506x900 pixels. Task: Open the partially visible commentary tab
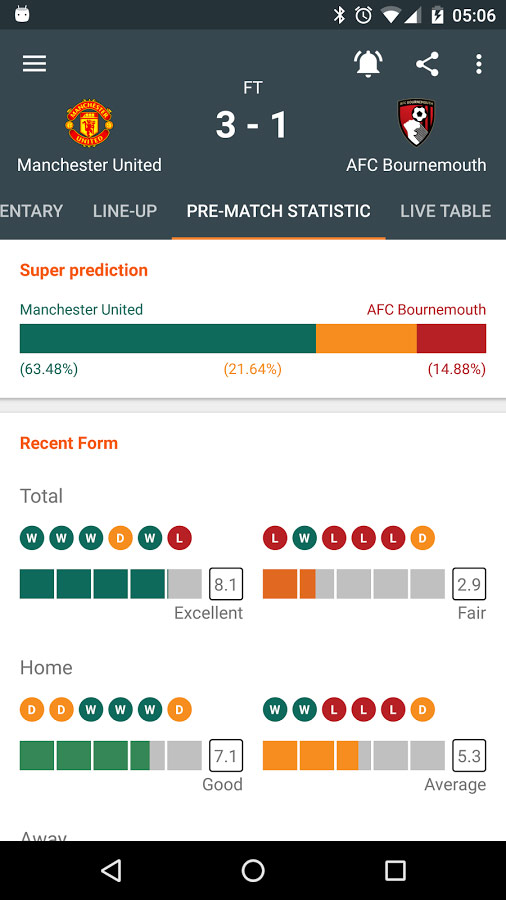32,211
